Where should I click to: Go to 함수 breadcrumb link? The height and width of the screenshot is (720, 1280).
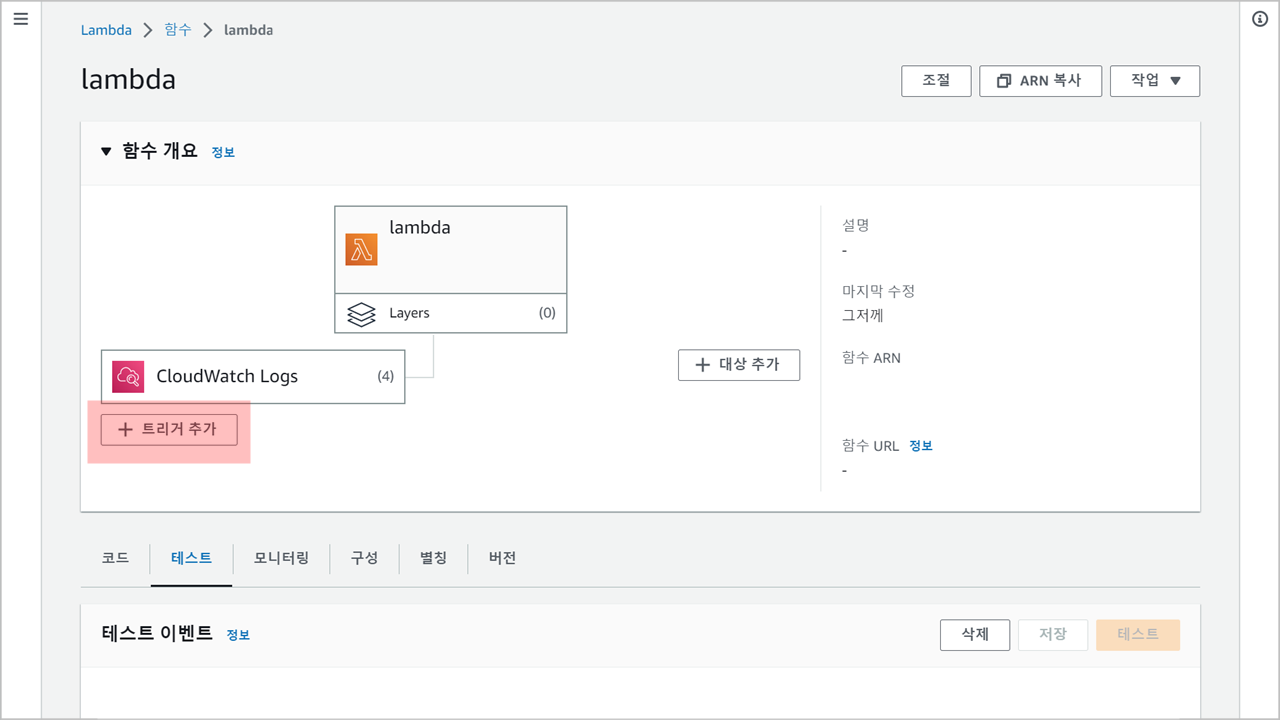coord(177,30)
